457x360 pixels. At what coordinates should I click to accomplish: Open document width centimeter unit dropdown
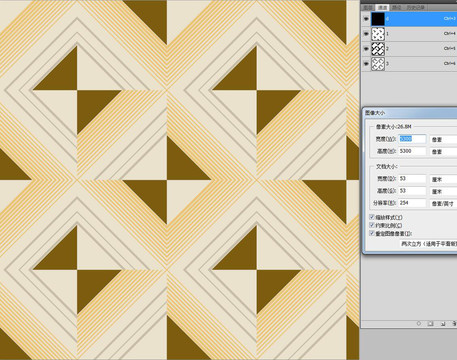click(443, 179)
